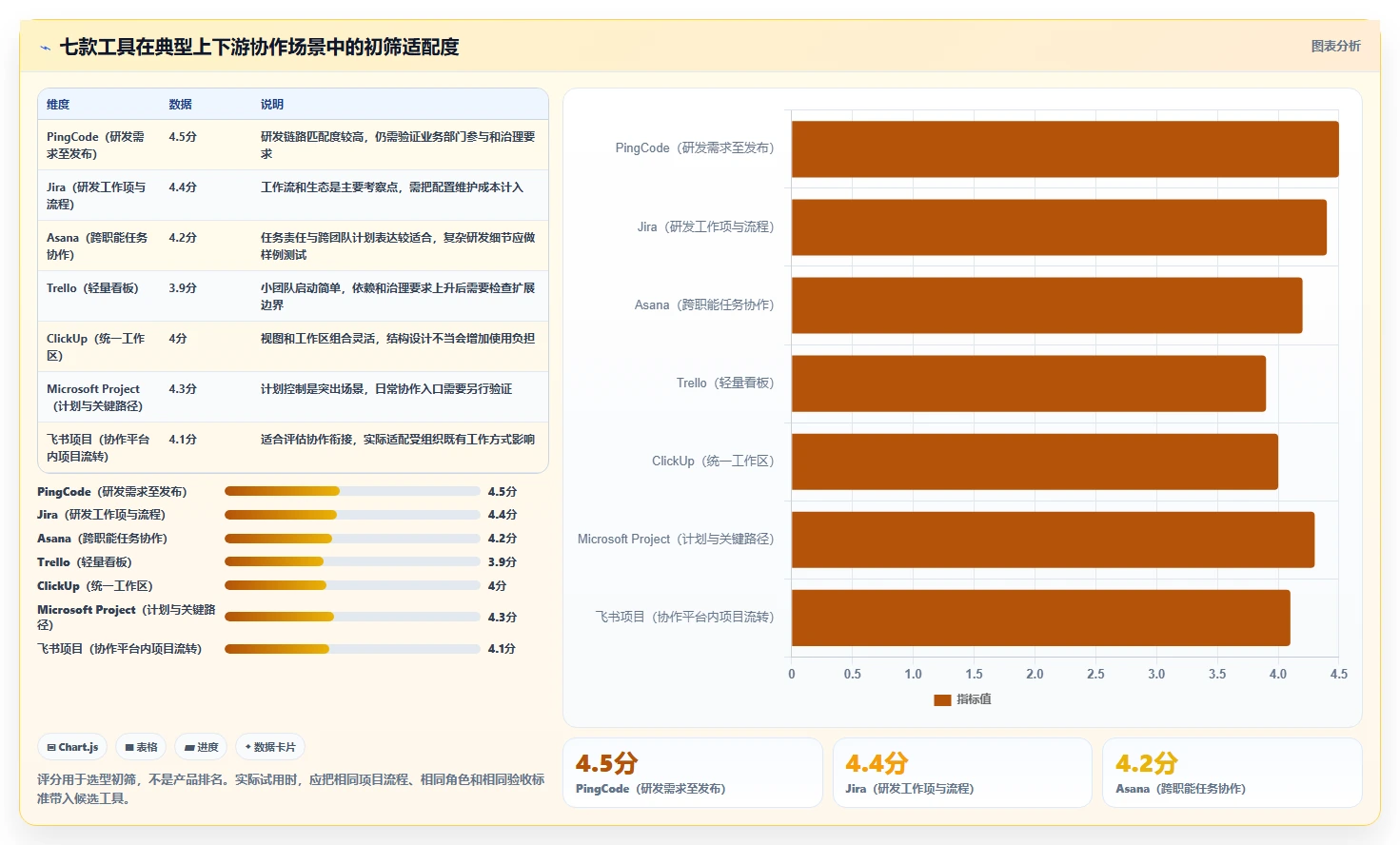The width and height of the screenshot is (1400, 845).
Task: Click chart axis label PingCode（研发需求至发布）
Action: point(695,148)
